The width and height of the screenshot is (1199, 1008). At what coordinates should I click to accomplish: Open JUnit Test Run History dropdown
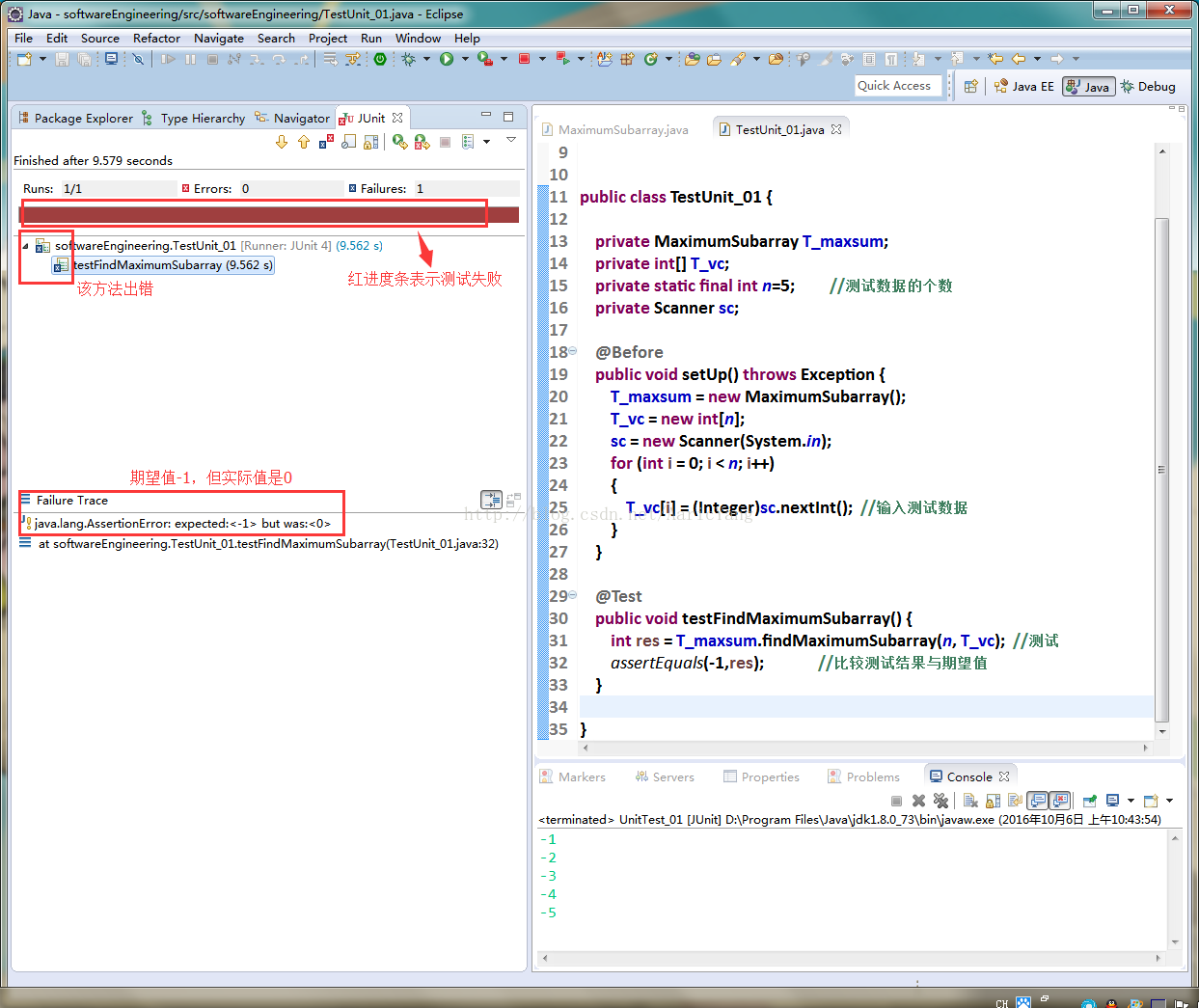point(486,142)
